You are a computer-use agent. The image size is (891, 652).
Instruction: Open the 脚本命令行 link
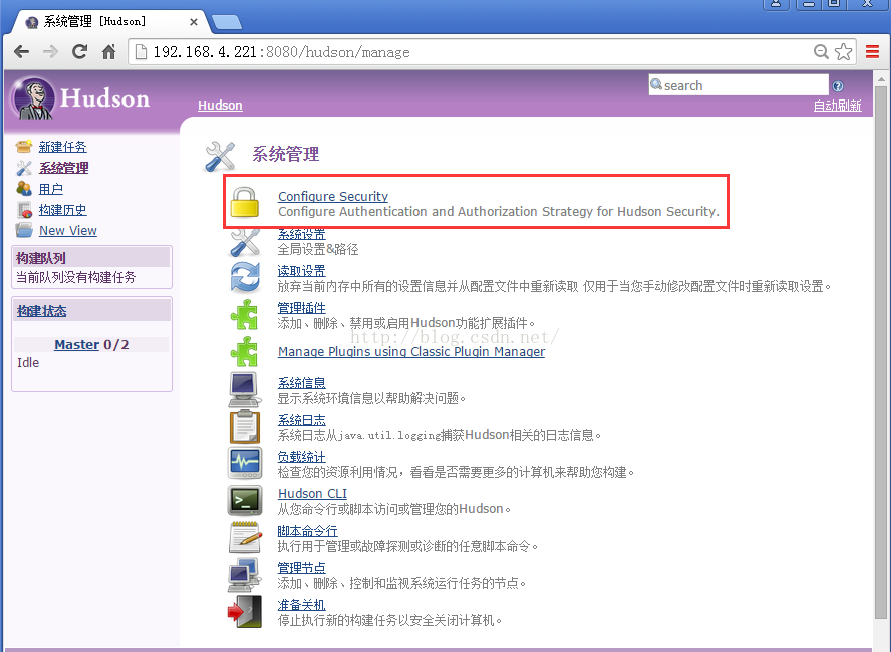307,531
